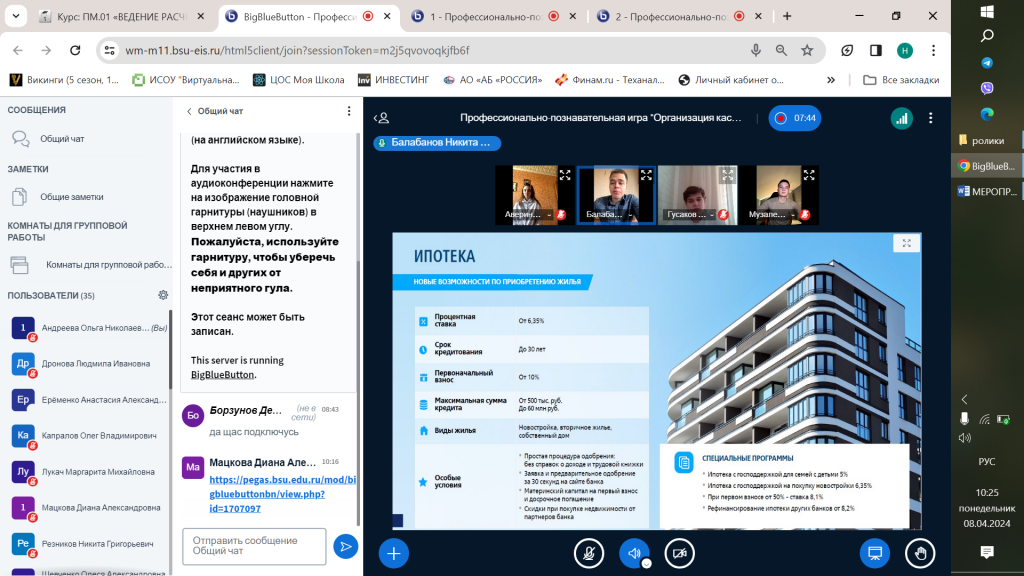
Task: Open a new browser tab
Action: tap(787, 16)
